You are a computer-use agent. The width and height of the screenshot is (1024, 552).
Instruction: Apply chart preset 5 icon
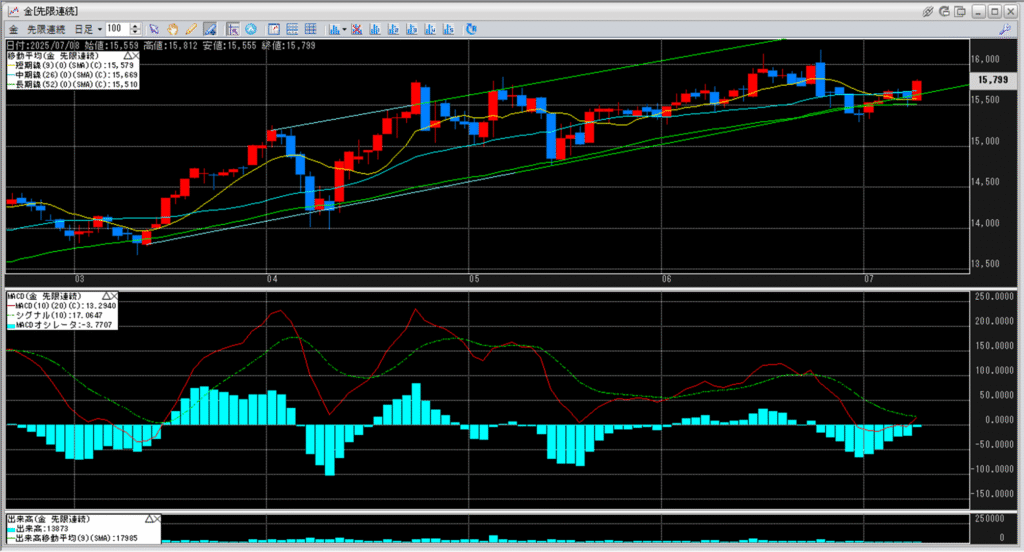point(448,29)
